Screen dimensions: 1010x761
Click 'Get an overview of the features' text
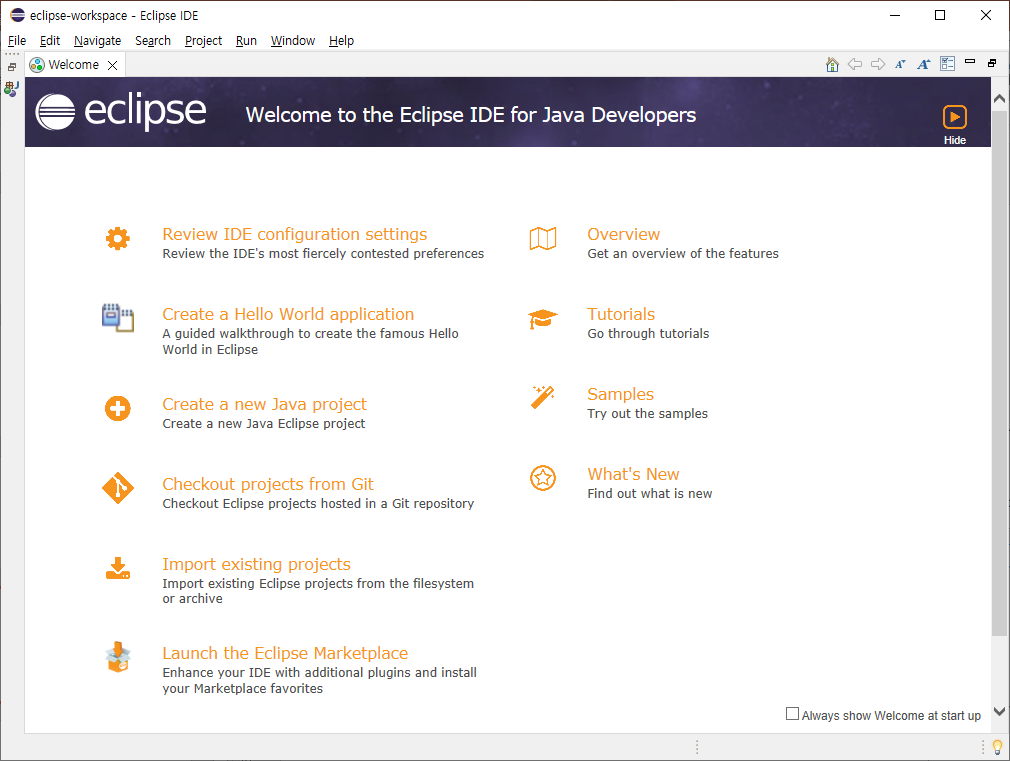683,253
